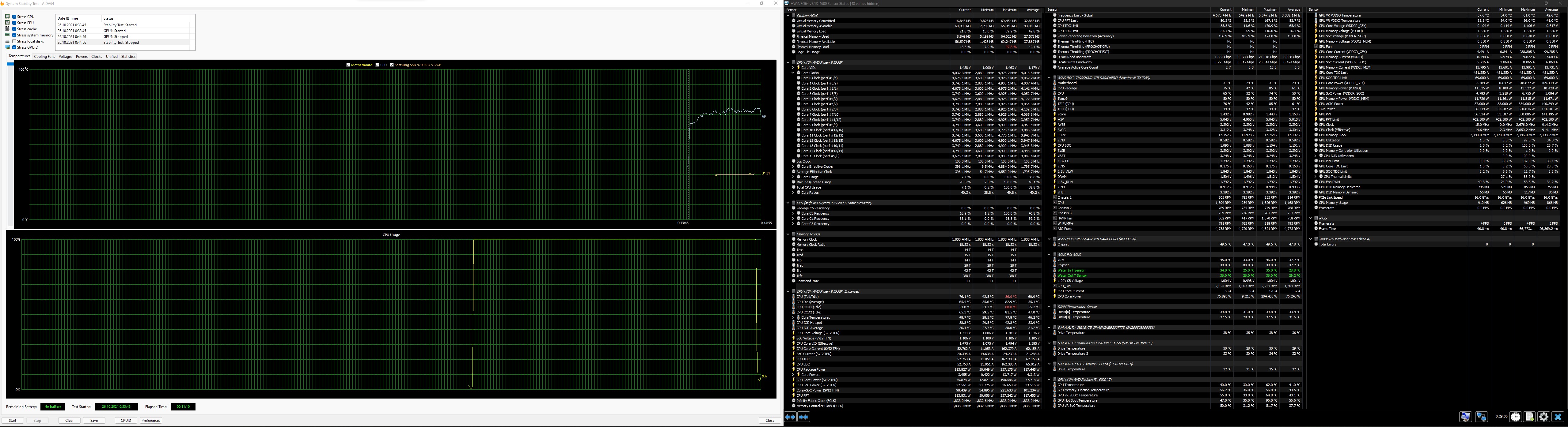Uncheck the Stress FPU checkbox

(15, 23)
